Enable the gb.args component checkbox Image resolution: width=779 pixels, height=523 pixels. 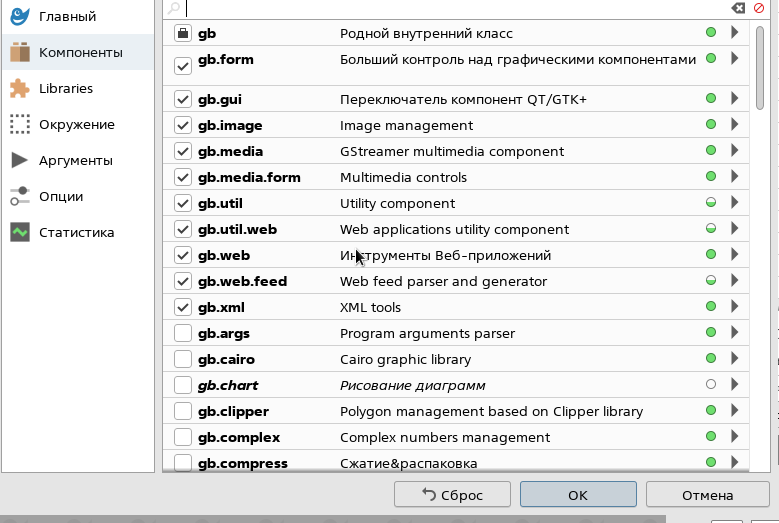pos(183,333)
